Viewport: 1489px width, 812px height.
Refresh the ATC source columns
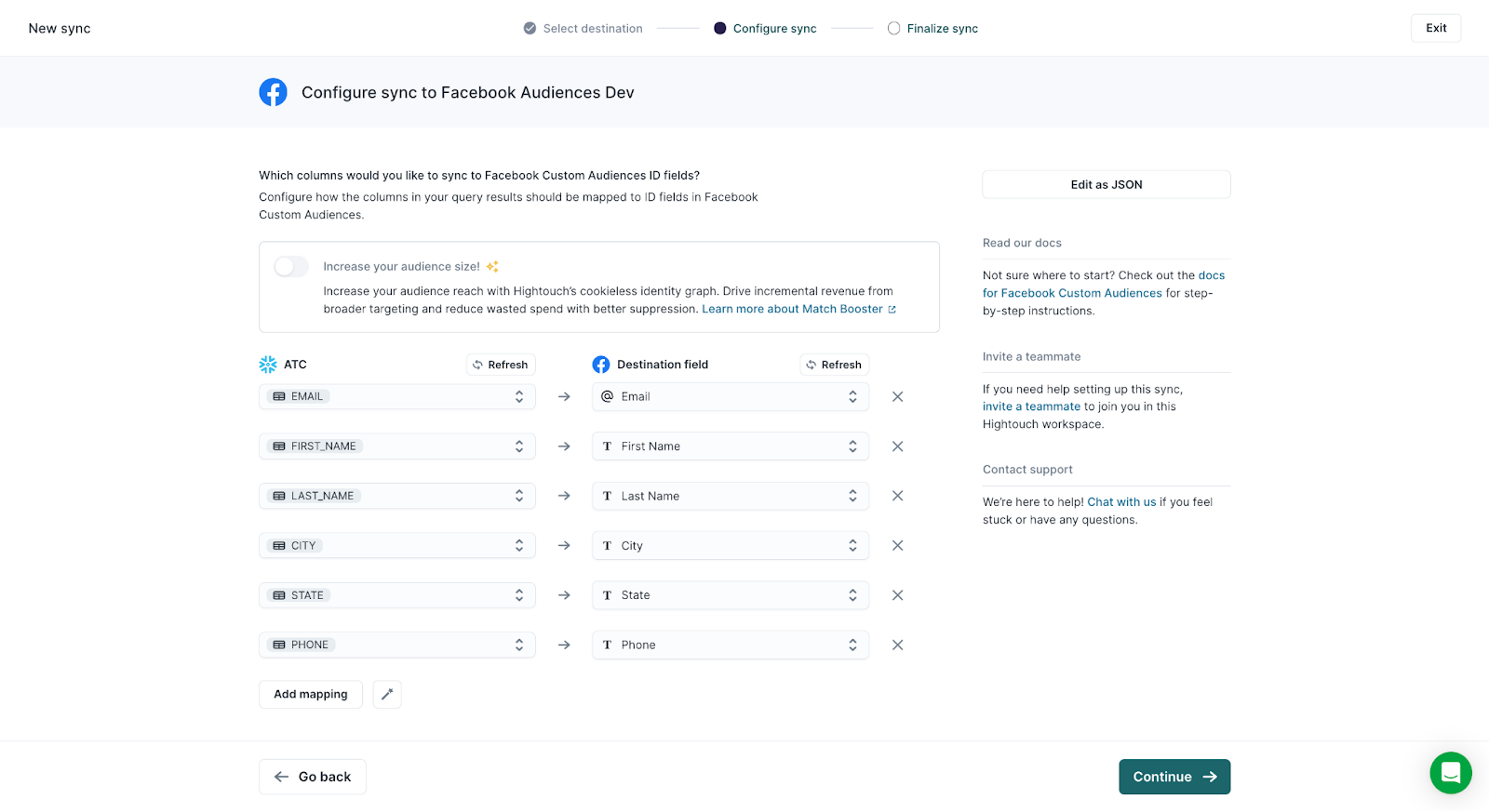point(501,365)
